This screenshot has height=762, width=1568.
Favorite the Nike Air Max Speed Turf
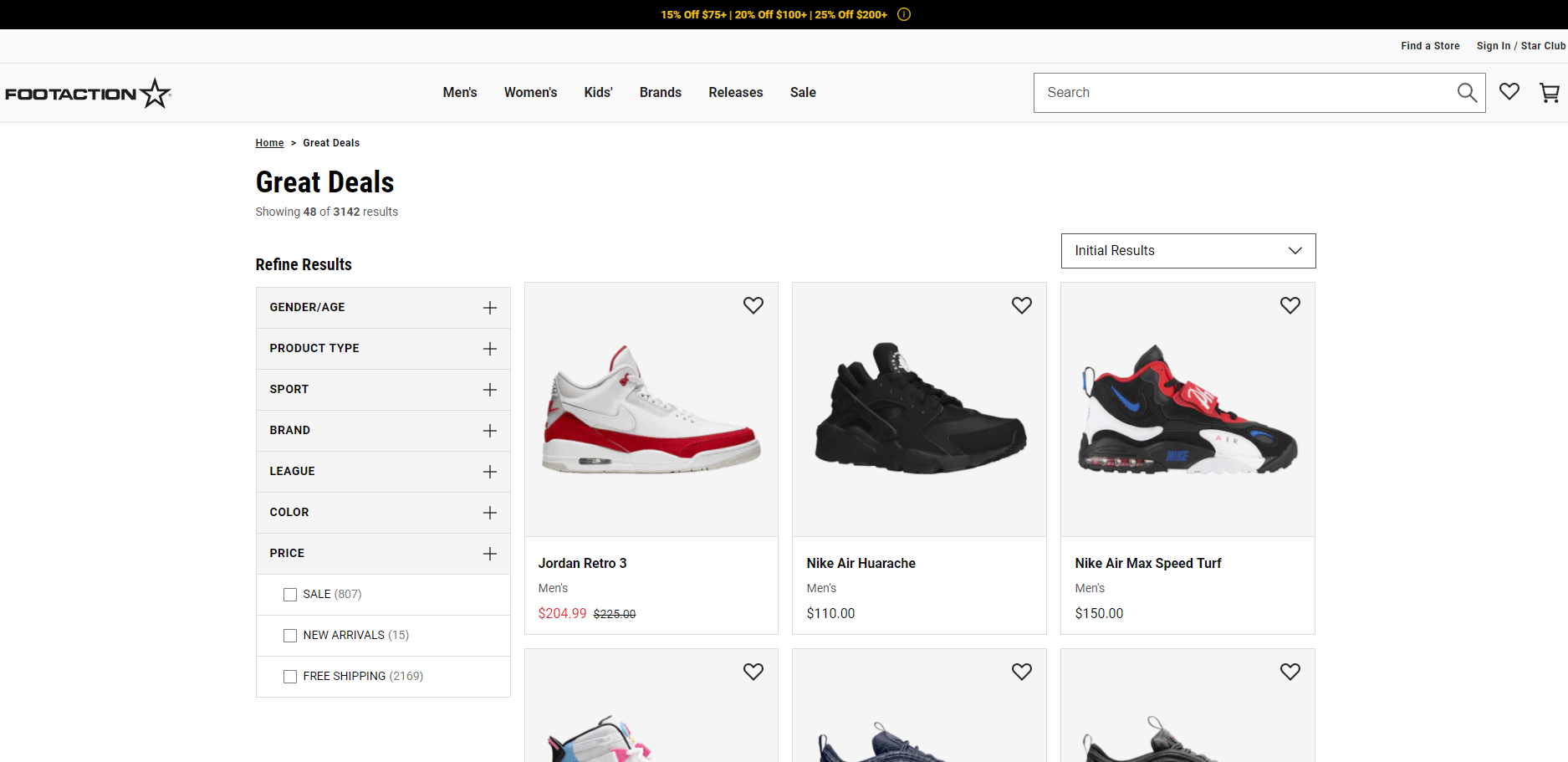tap(1290, 305)
